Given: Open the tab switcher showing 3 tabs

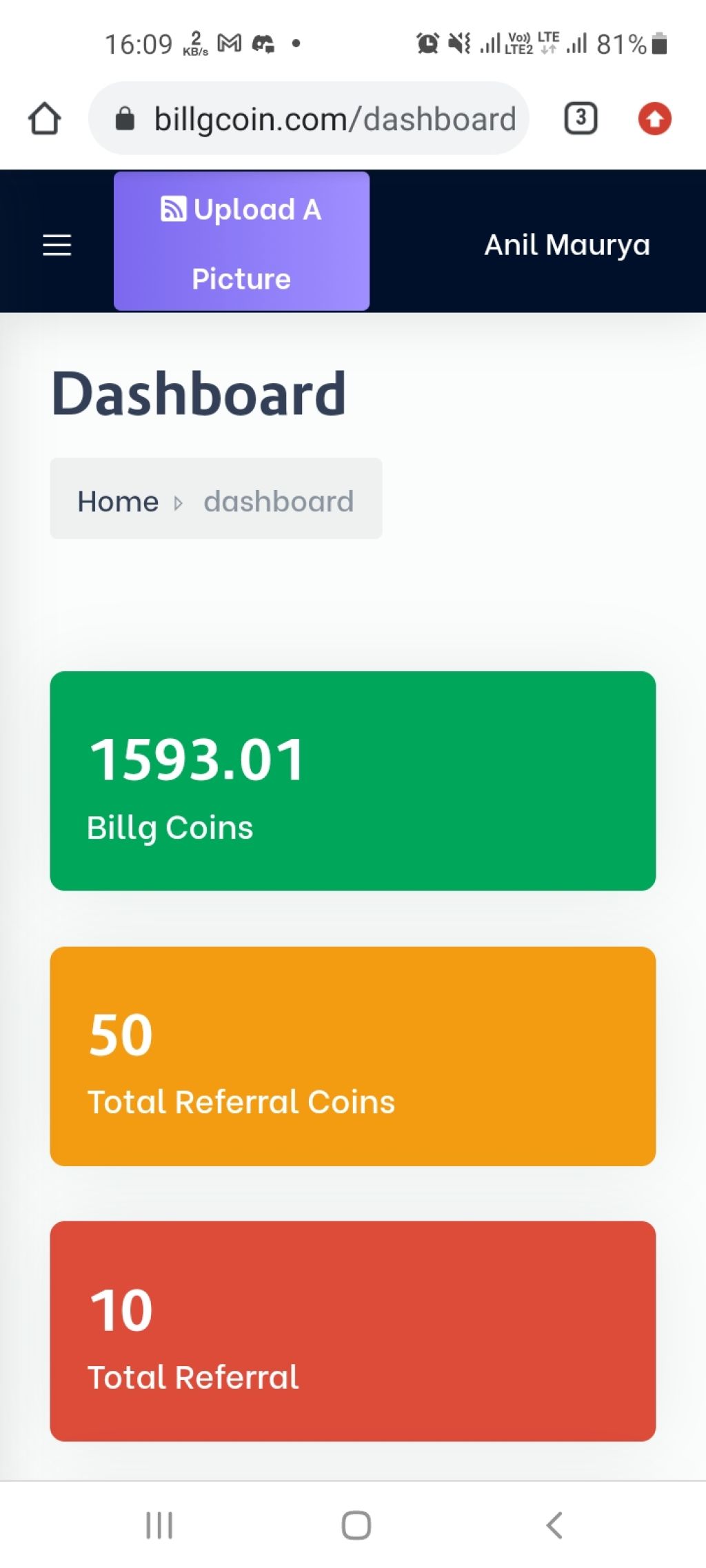Looking at the screenshot, I should point(581,119).
